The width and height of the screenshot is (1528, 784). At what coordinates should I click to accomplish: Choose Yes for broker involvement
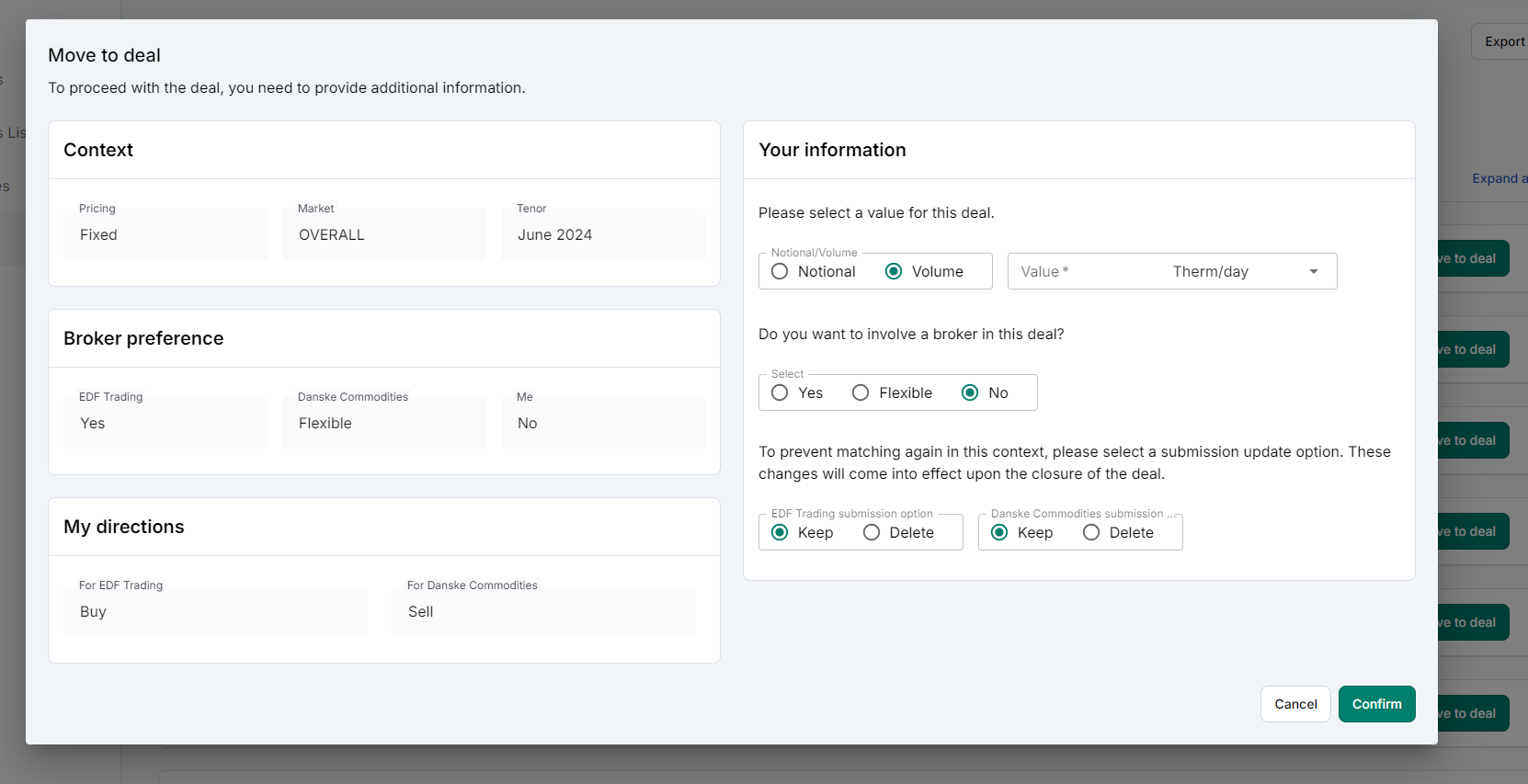point(780,392)
